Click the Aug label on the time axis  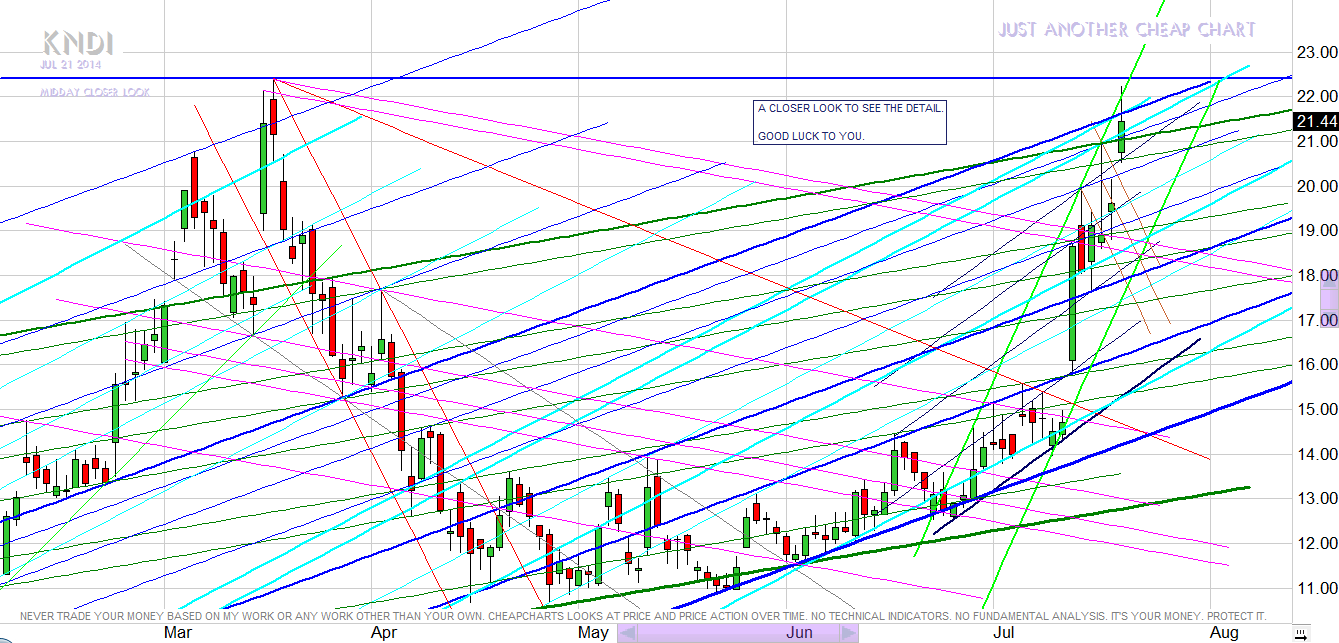(x=1223, y=632)
